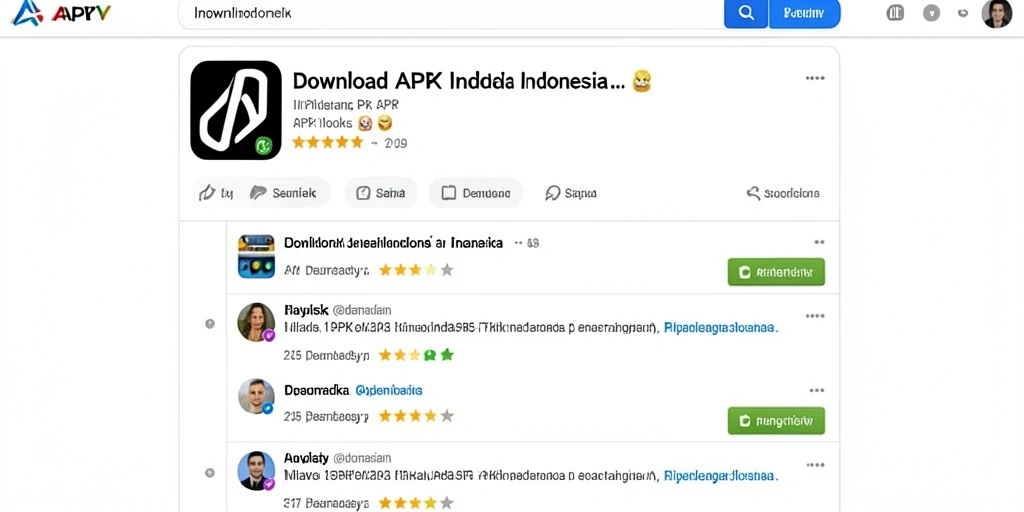Open the large black app logo thumbnail
Image resolution: width=1024 pixels, height=512 pixels.
(x=236, y=110)
